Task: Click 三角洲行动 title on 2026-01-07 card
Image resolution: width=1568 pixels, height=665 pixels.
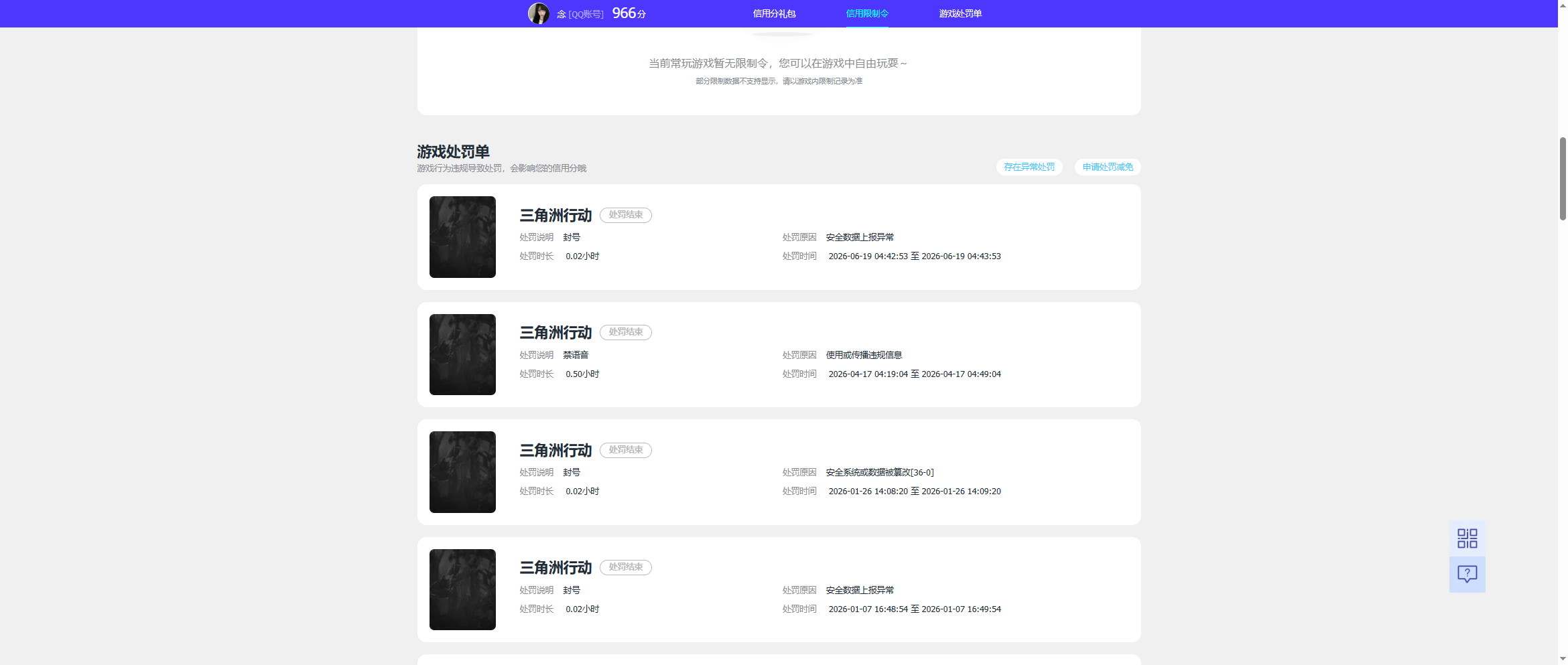Action: (x=556, y=568)
